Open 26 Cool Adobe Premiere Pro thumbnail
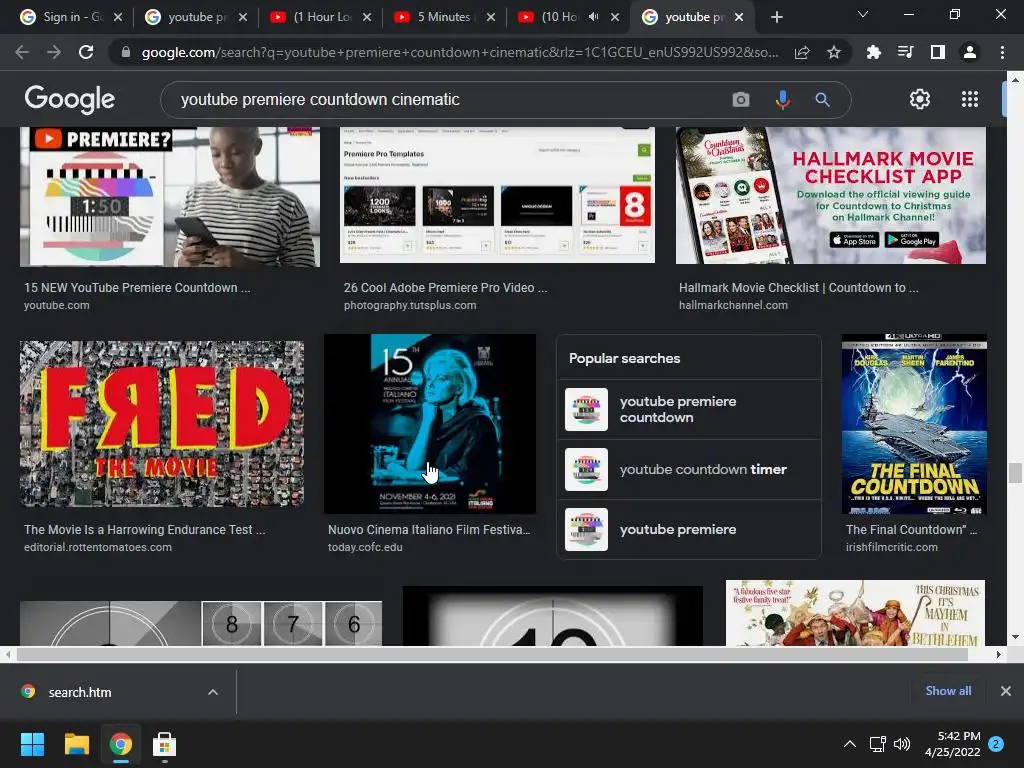Image resolution: width=1024 pixels, height=768 pixels. coord(497,195)
